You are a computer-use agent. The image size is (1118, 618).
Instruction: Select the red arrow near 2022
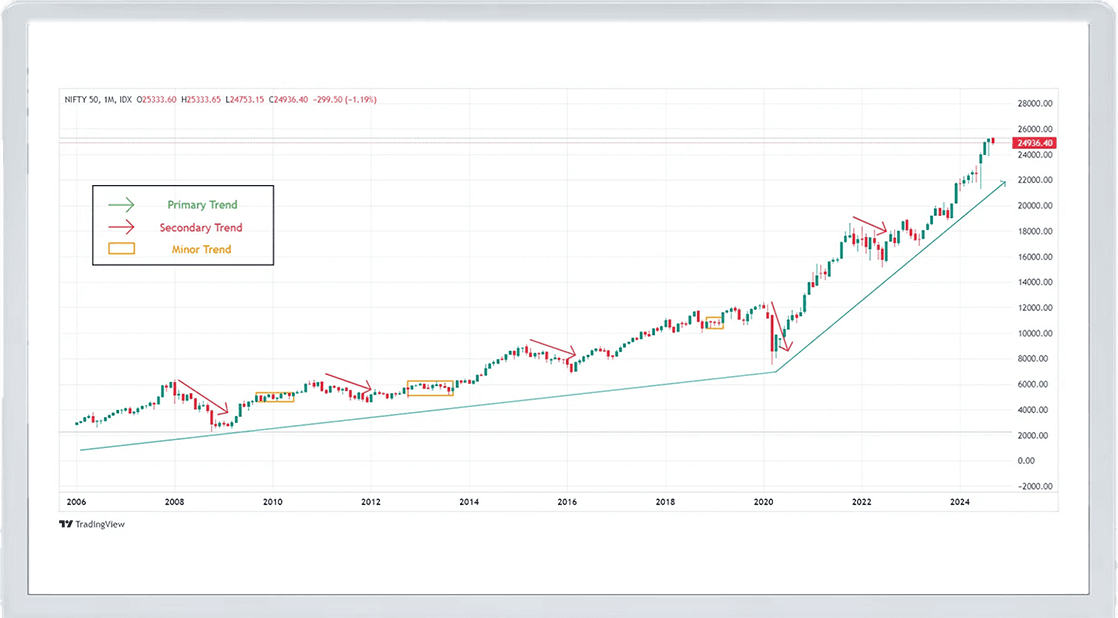tap(870, 226)
